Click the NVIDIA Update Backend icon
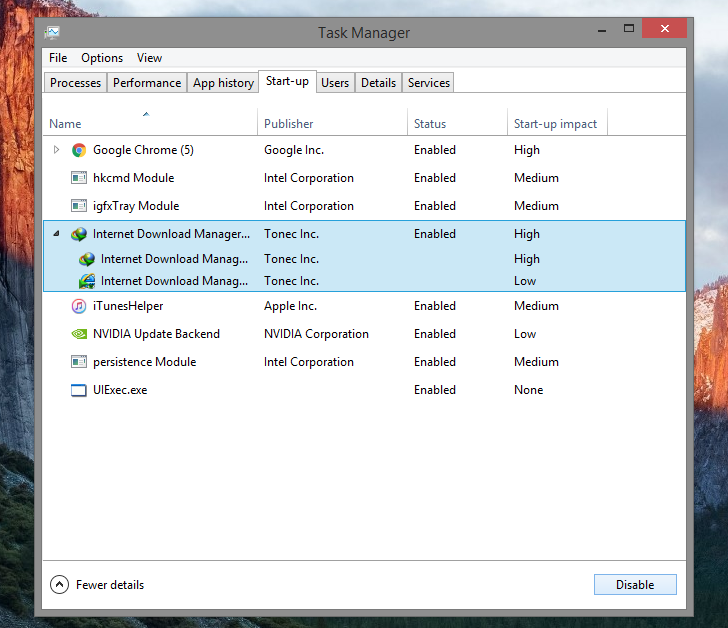 [x=79, y=334]
